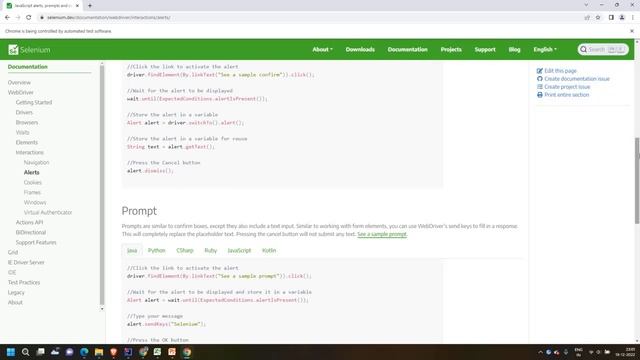Dismiss the automated test software notification bar

pos(632,31)
